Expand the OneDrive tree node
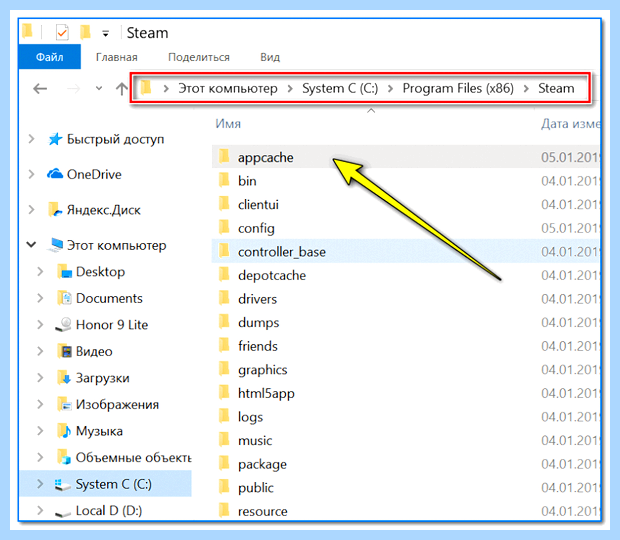Image resolution: width=620 pixels, height=540 pixels. (31, 174)
